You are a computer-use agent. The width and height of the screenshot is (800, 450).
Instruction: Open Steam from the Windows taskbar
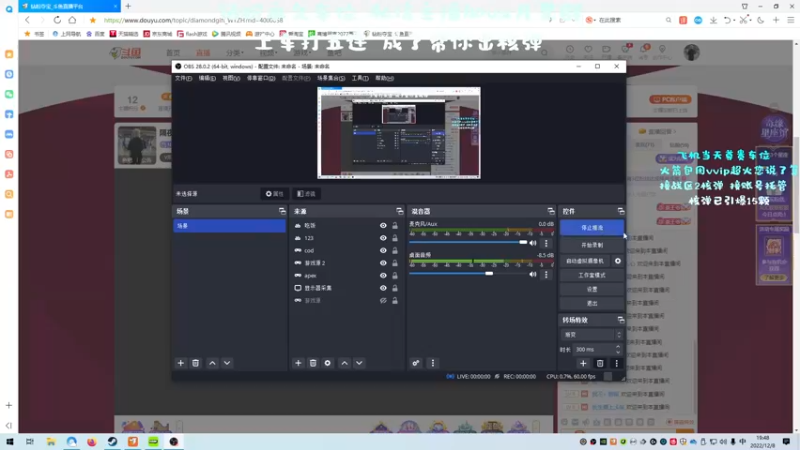112,442
